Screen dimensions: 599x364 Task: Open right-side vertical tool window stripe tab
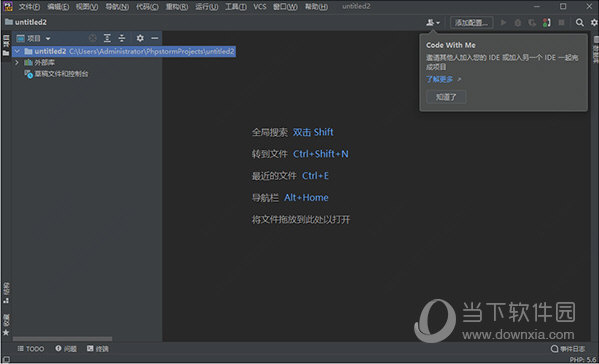(595, 49)
